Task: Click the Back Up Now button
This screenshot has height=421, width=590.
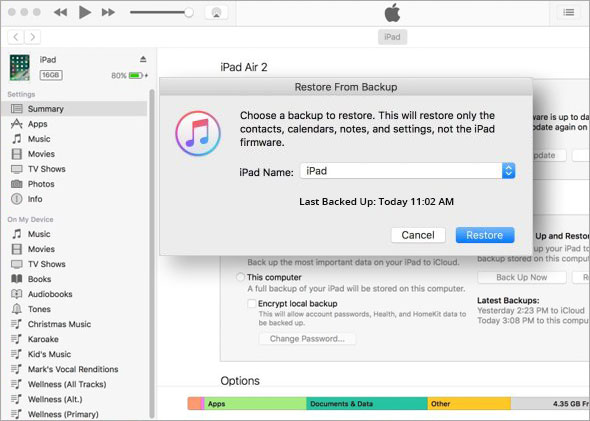Action: [522, 277]
